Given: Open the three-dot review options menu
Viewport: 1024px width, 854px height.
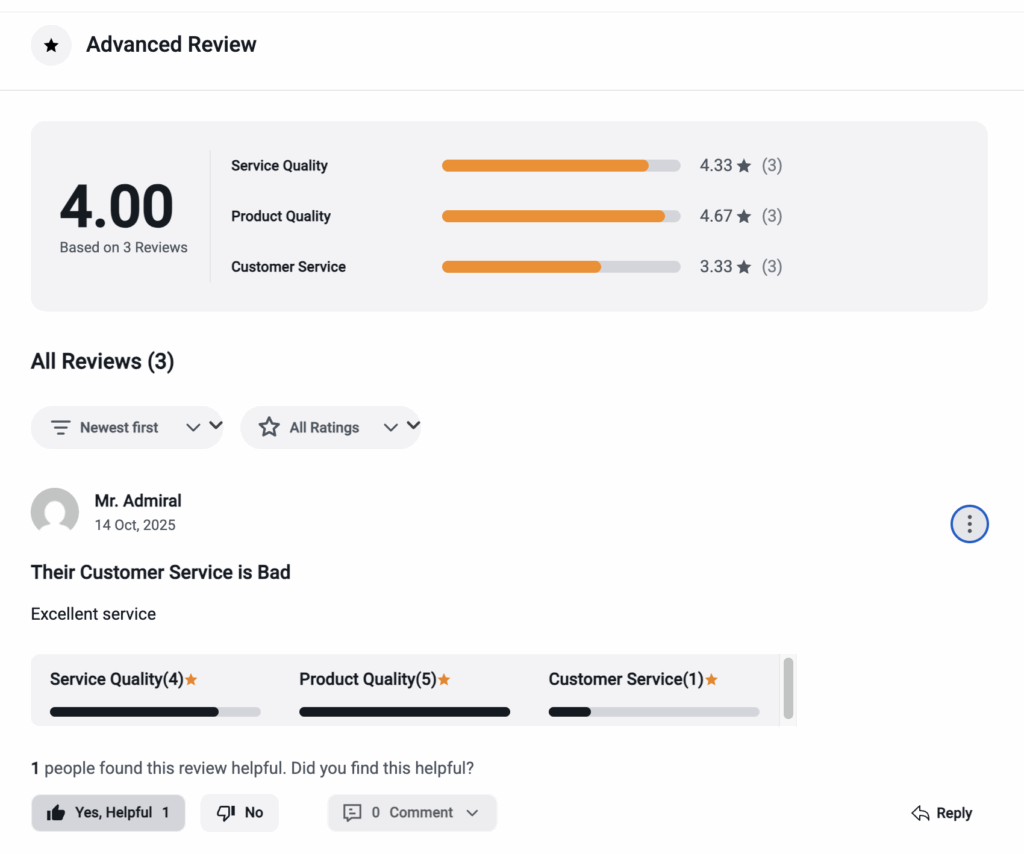Looking at the screenshot, I should point(969,524).
